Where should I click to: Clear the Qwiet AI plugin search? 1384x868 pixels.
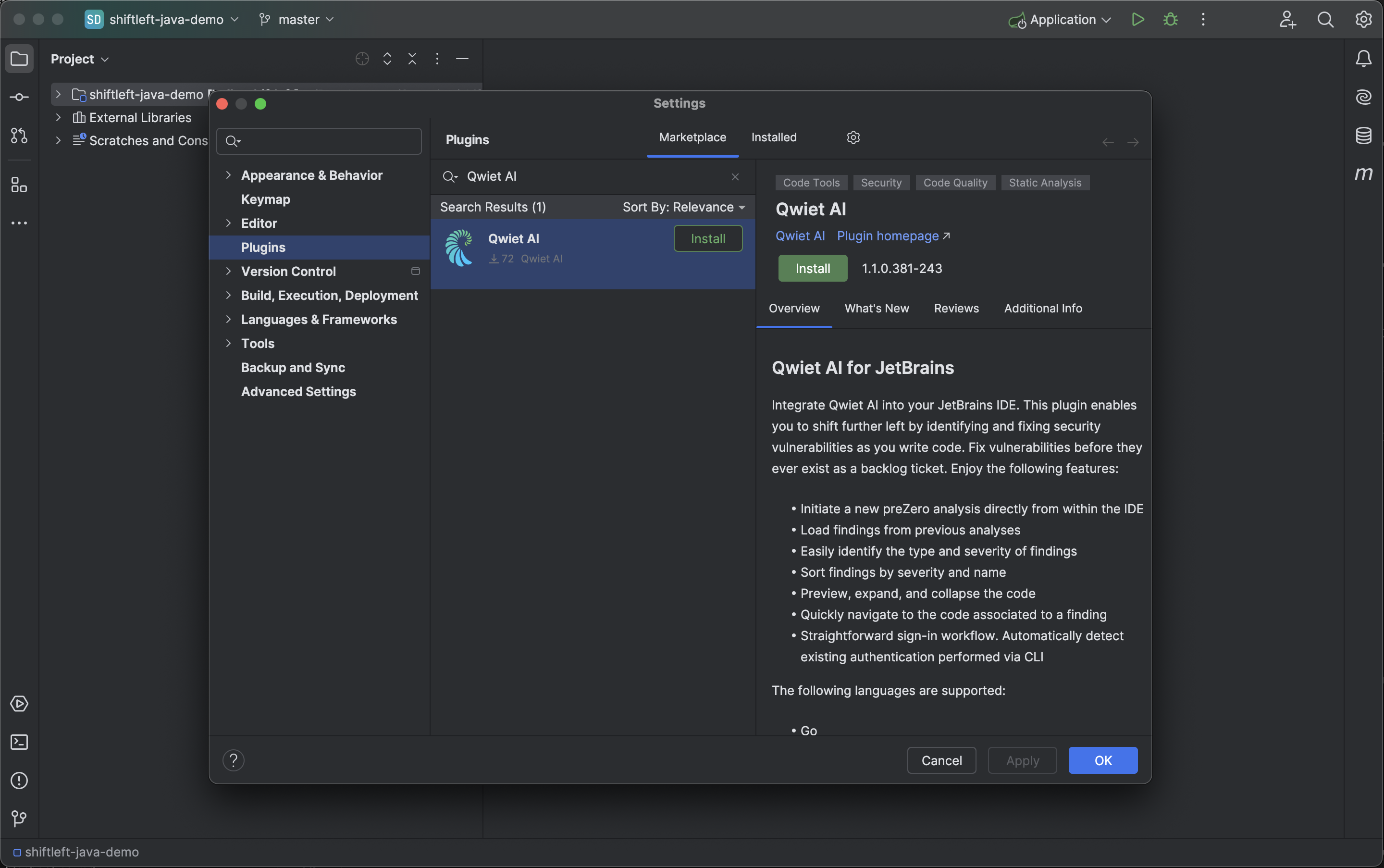click(735, 177)
